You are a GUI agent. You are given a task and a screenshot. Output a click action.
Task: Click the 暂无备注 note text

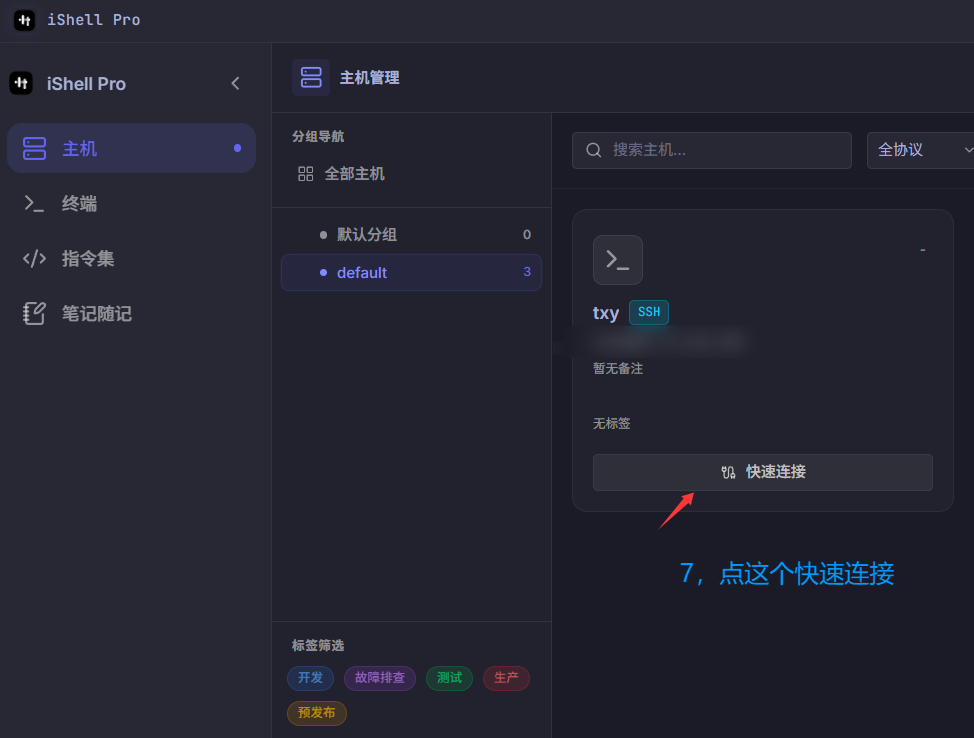pos(618,368)
